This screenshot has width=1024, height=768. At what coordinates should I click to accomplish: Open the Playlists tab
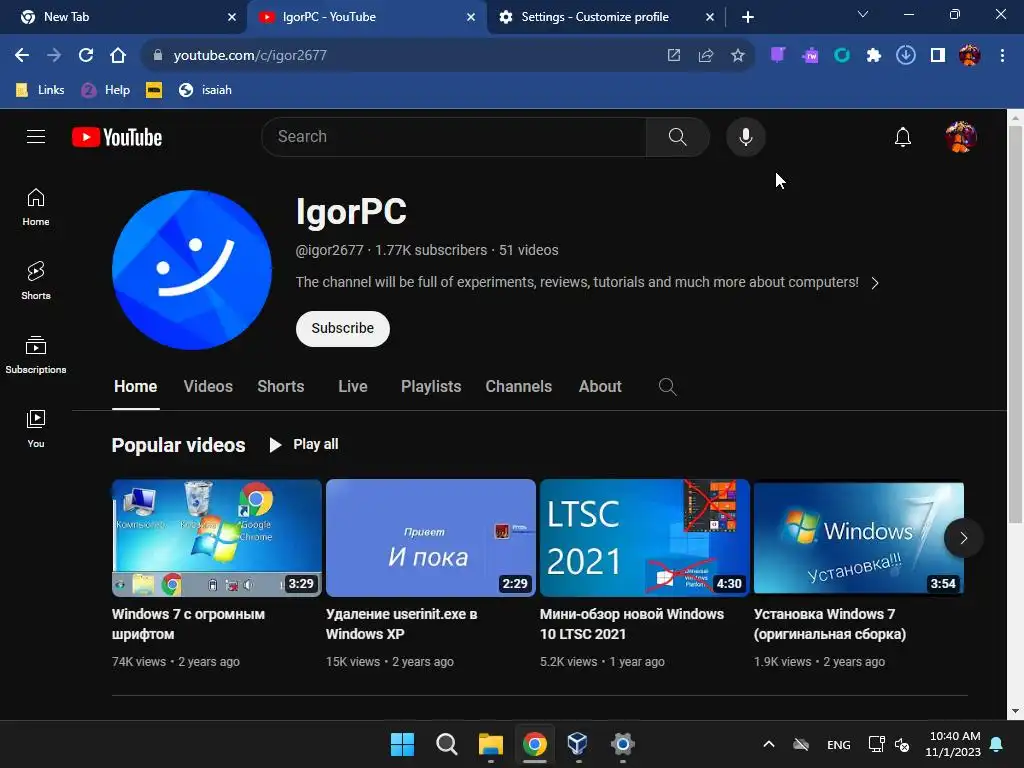431,387
